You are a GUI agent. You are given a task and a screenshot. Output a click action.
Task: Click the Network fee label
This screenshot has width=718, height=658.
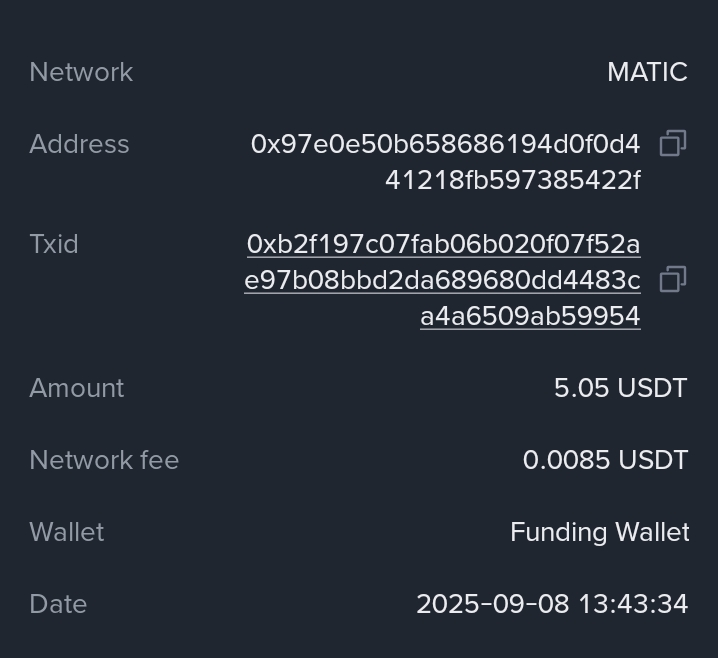[104, 460]
